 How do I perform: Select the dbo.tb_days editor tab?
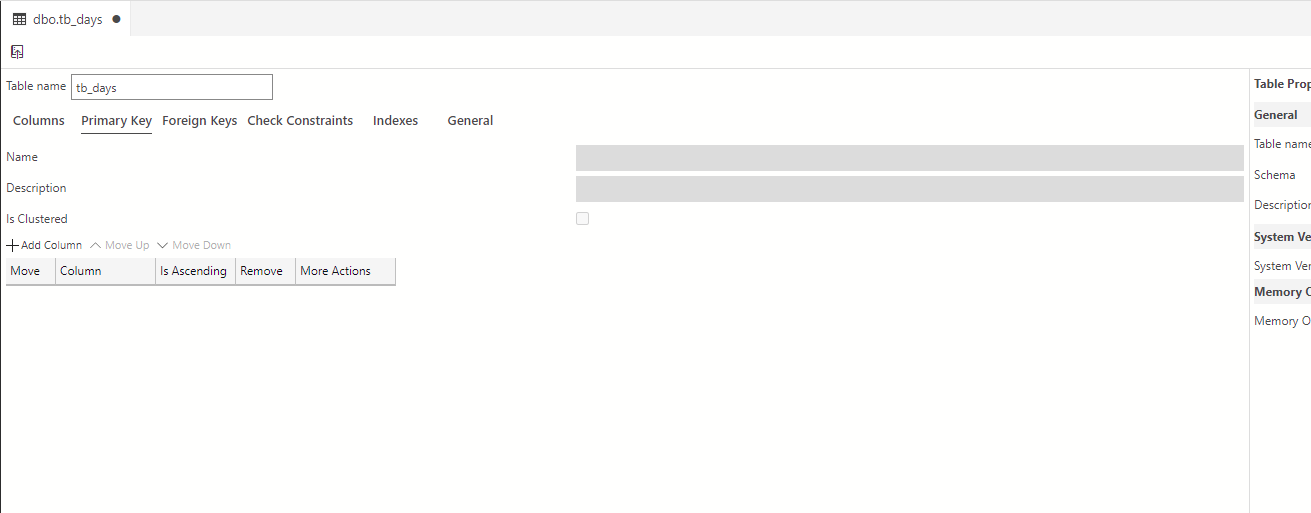coord(65,19)
